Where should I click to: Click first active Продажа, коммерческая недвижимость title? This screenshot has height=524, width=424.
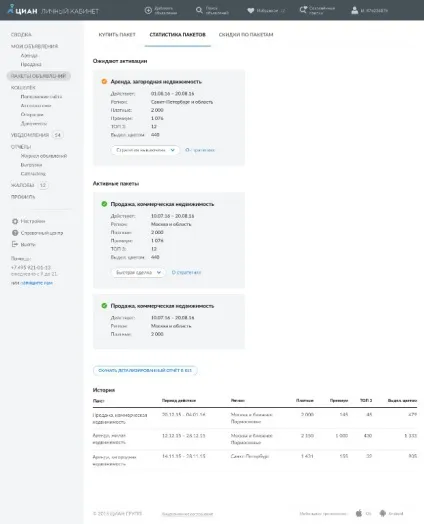(x=162, y=204)
